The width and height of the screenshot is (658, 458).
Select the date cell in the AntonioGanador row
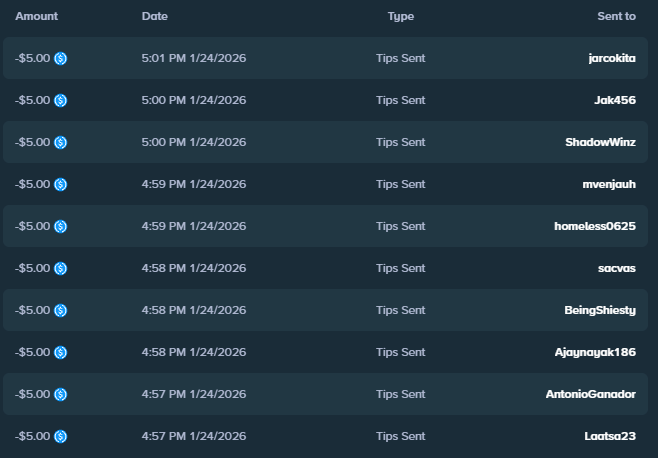(194, 394)
